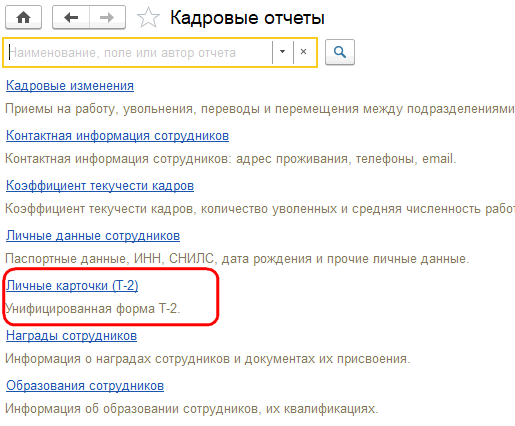Click description 'Унифицированная форма Т-2.'
Screen dimensions: 515x426
click(x=93, y=309)
